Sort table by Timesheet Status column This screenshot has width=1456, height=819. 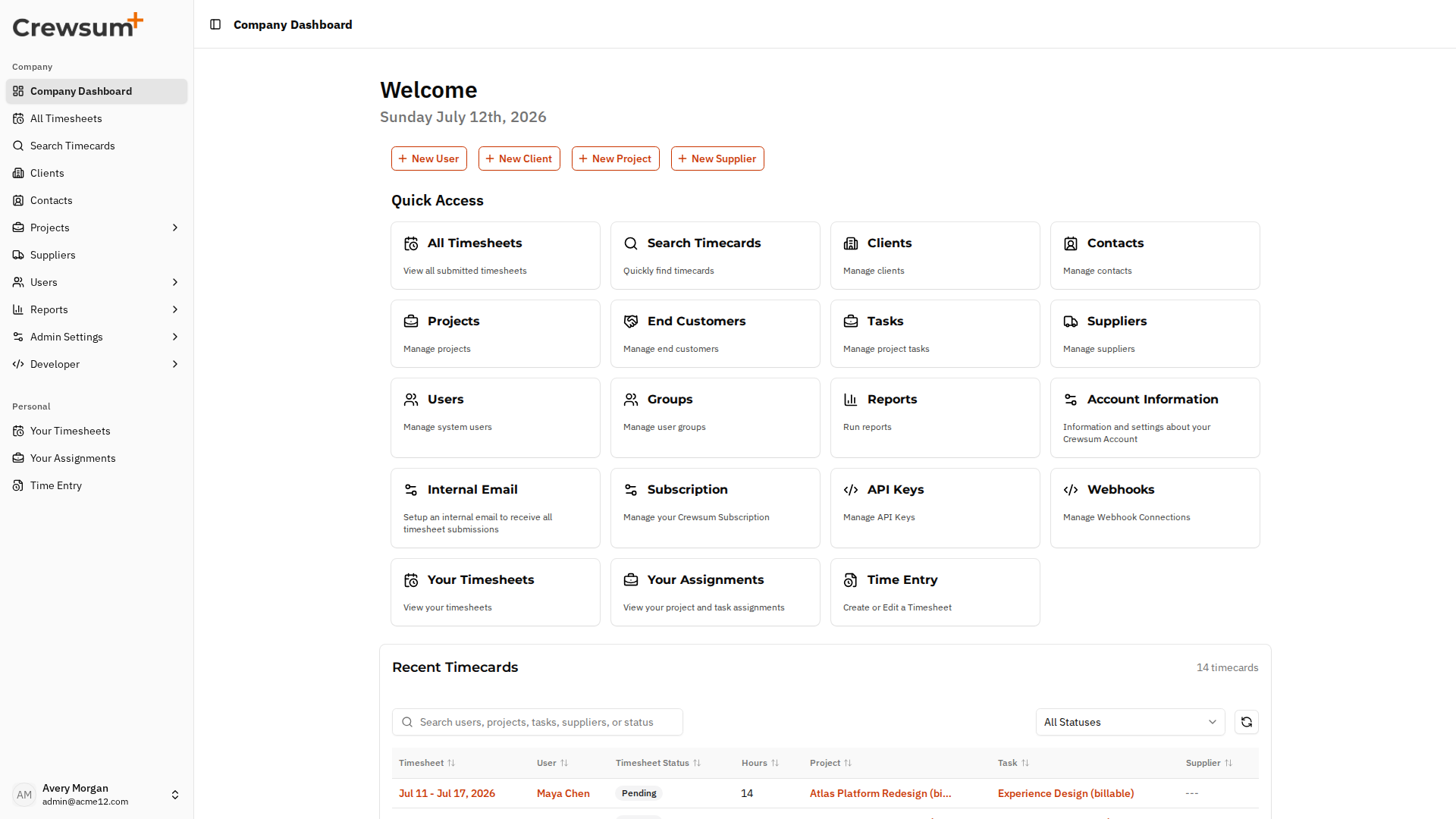coord(658,763)
